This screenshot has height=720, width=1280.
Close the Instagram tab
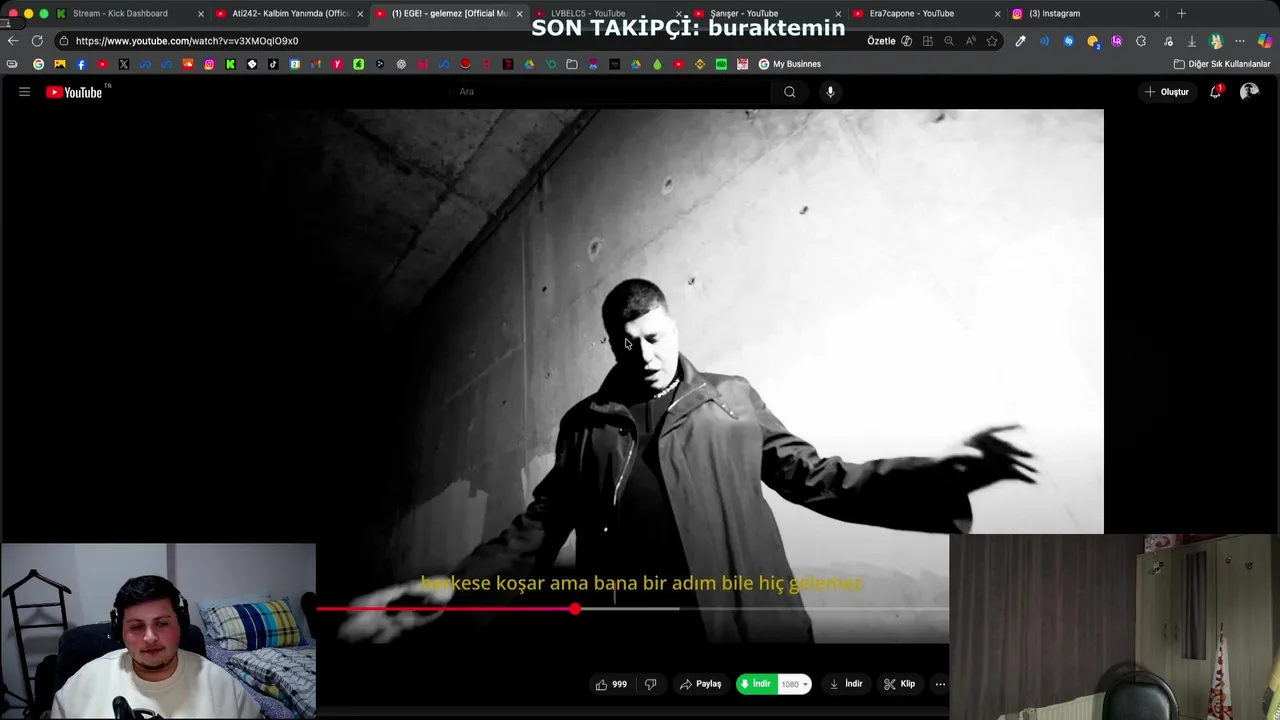click(x=1157, y=14)
